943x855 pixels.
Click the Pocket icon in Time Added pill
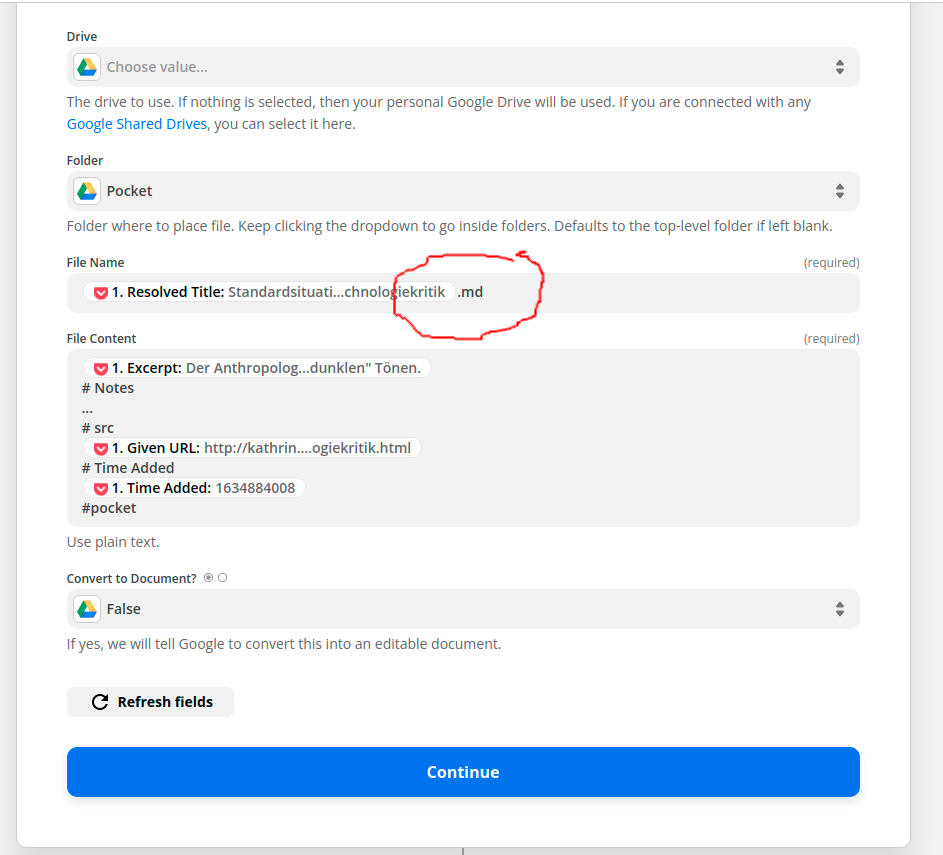tap(101, 488)
